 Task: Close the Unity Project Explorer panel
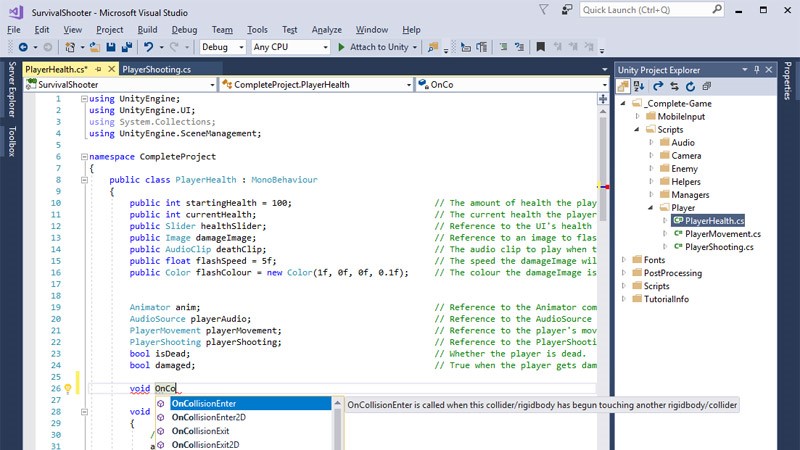click(x=769, y=69)
